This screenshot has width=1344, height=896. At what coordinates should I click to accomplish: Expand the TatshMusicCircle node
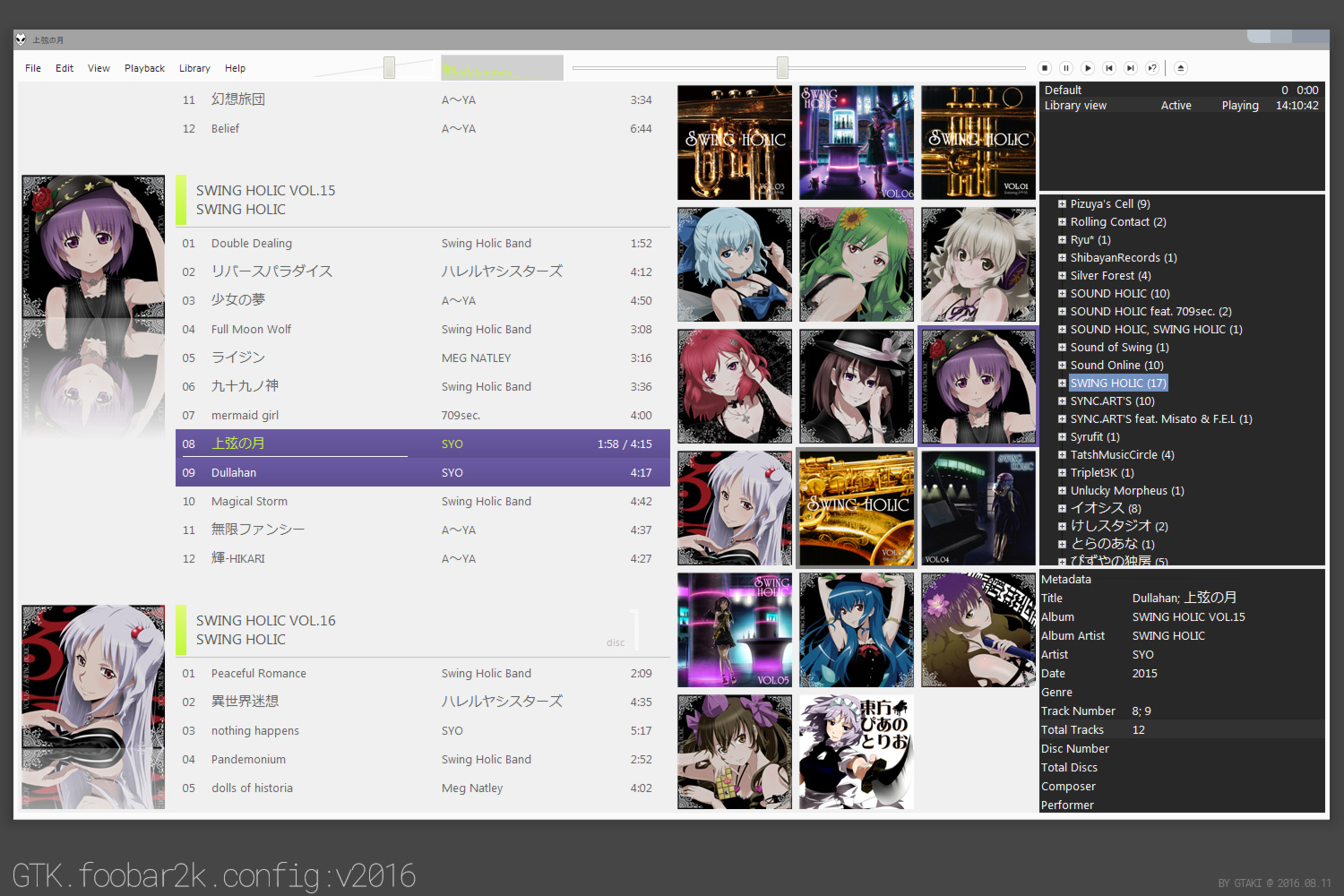(1062, 455)
